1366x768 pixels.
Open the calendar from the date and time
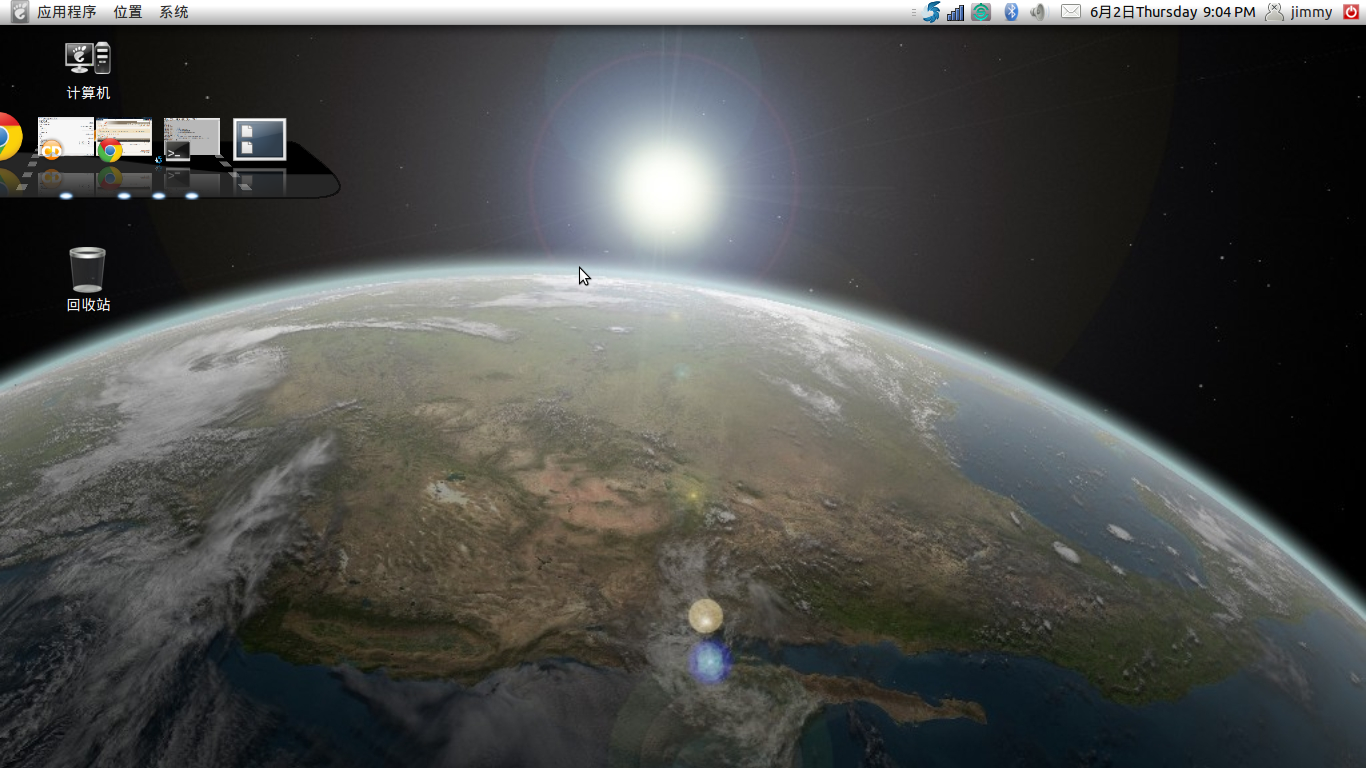[x=1172, y=12]
